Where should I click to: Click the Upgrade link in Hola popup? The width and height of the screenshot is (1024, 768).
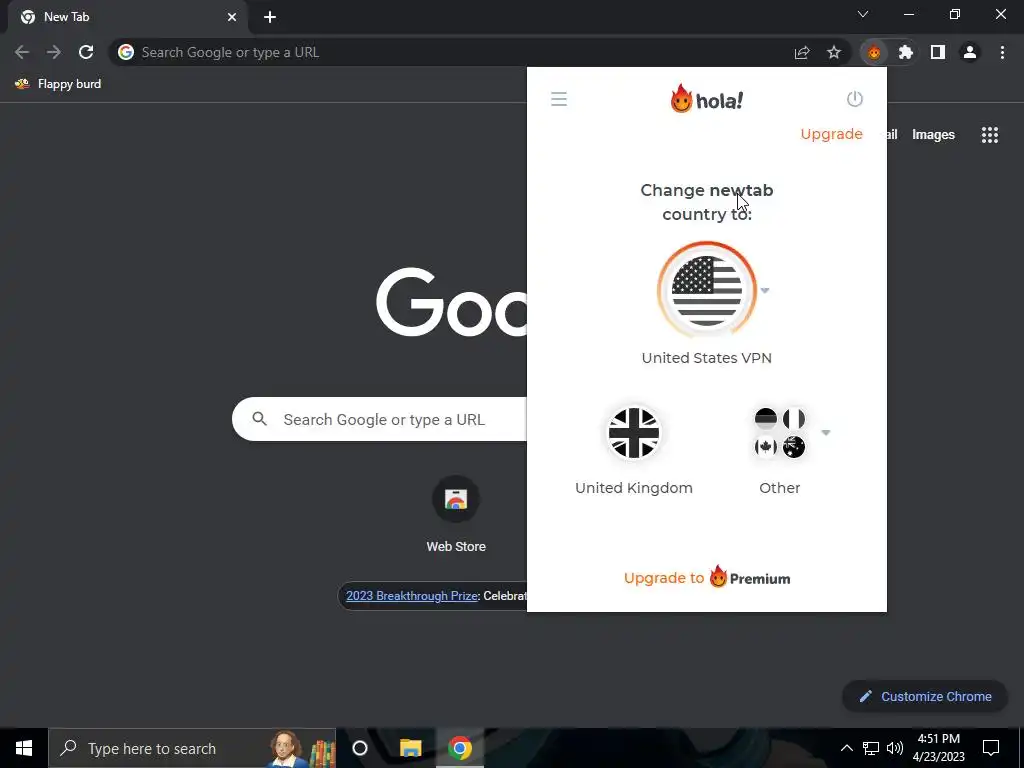pos(831,134)
